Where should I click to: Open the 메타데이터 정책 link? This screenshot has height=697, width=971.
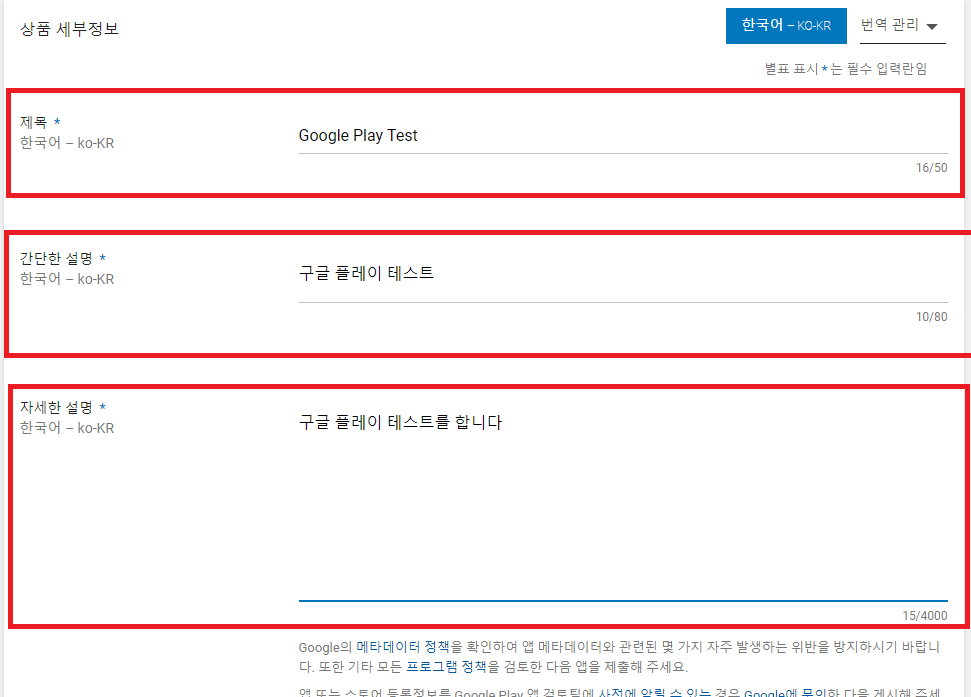coord(403,647)
